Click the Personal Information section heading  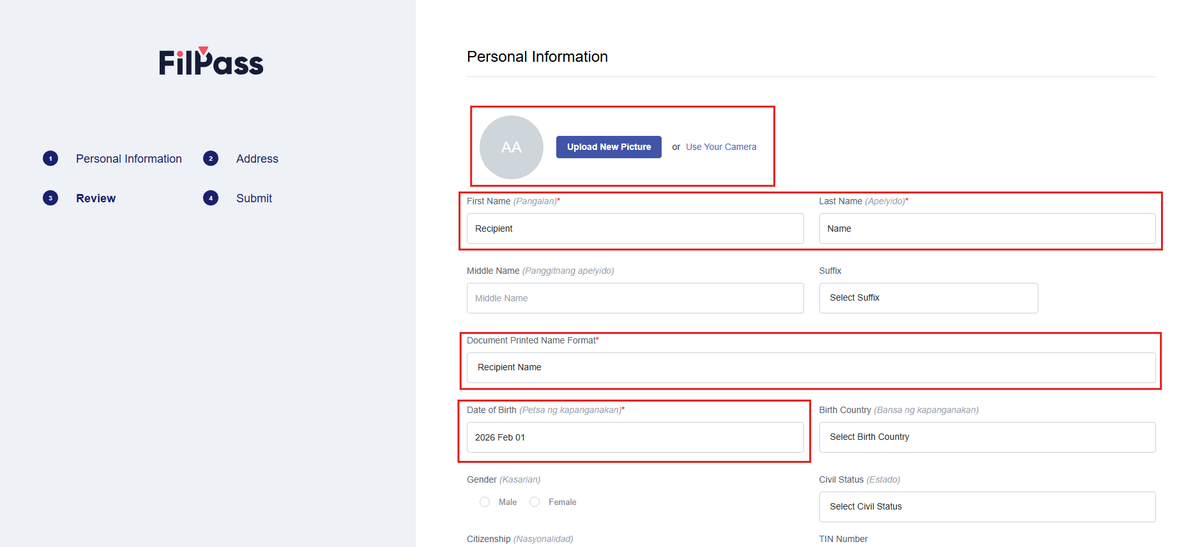[x=537, y=57]
